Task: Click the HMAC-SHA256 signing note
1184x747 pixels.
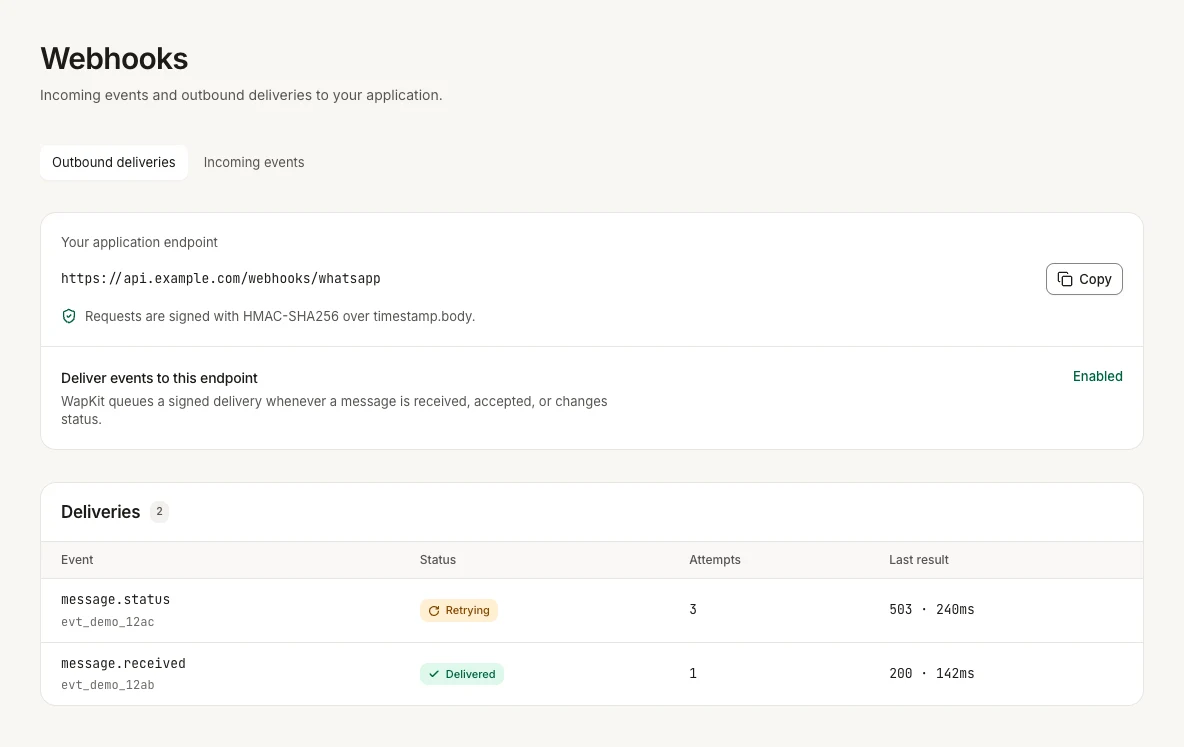Action: point(279,316)
